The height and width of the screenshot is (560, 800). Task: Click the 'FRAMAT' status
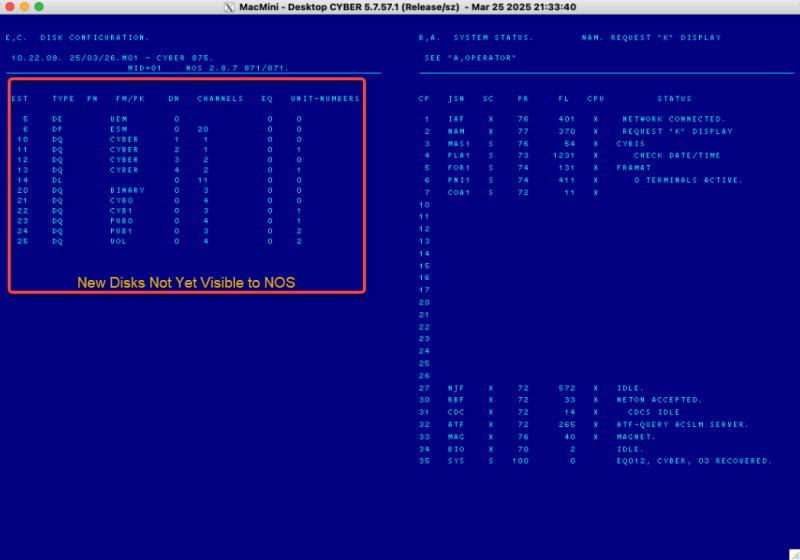coord(634,168)
